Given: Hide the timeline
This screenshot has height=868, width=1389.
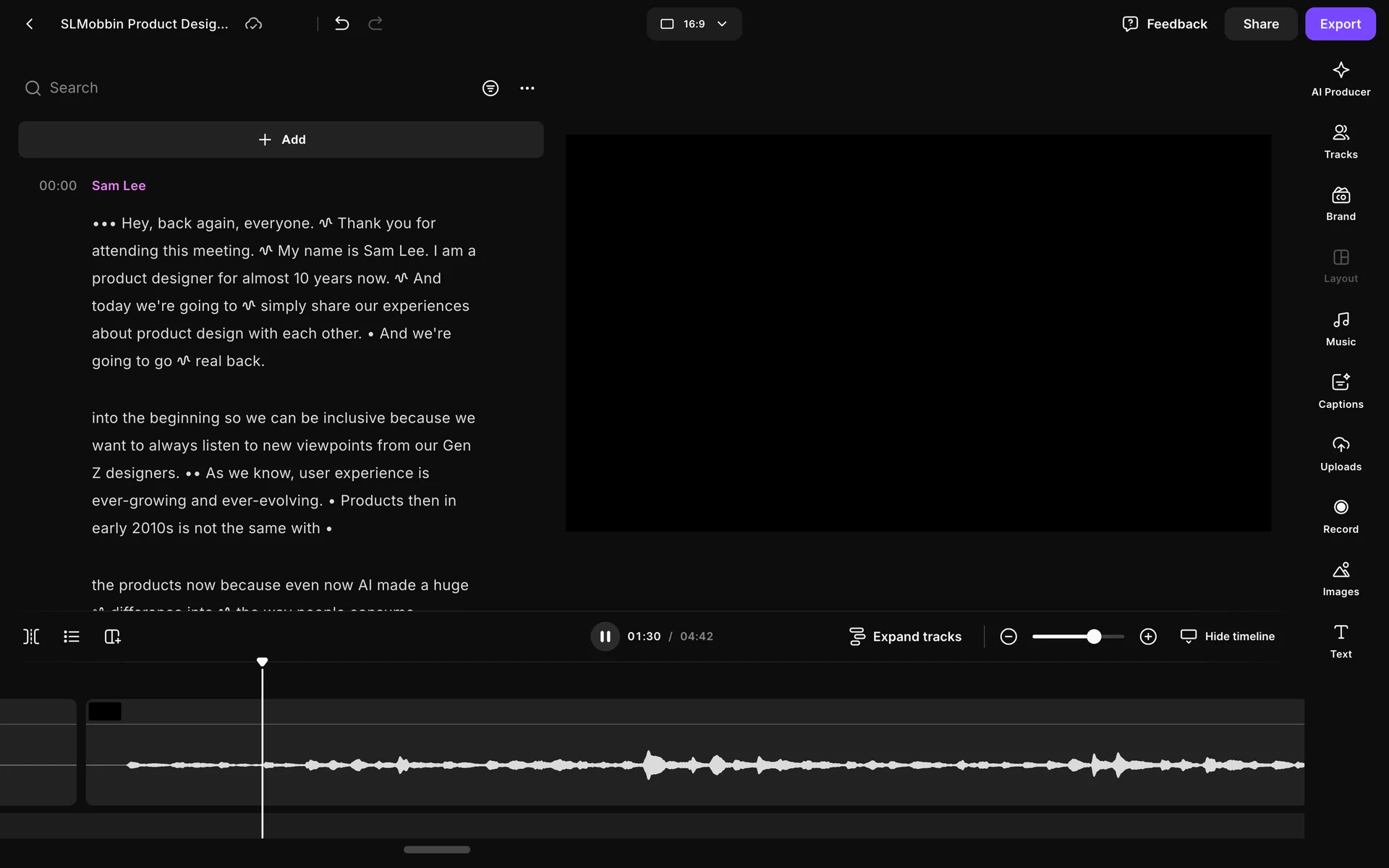Looking at the screenshot, I should 1228,637.
